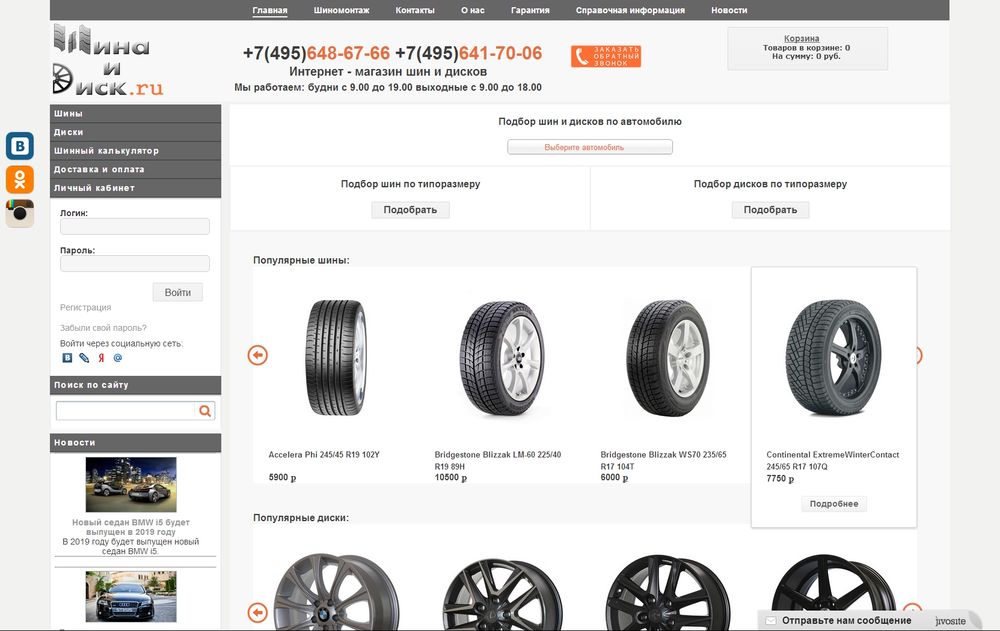The width and height of the screenshot is (1000, 631).
Task: Open Шины in the sidebar menu
Action: 135,114
